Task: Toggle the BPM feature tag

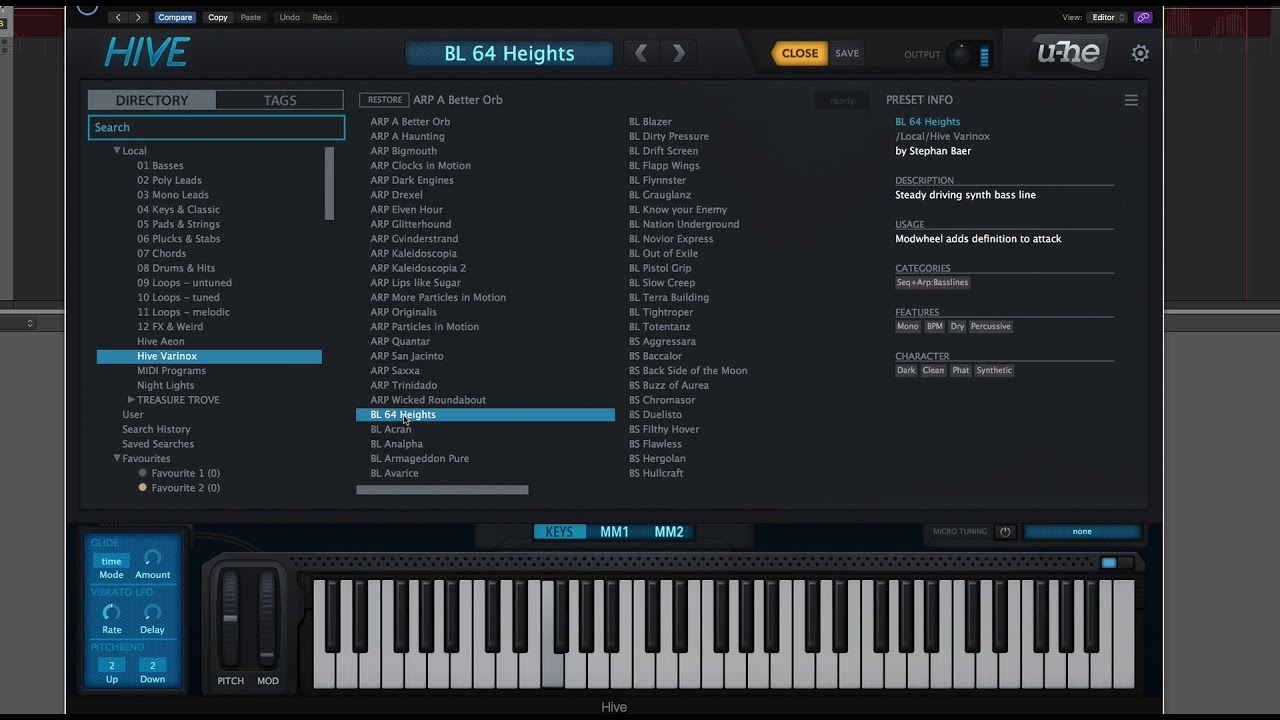Action: (934, 326)
